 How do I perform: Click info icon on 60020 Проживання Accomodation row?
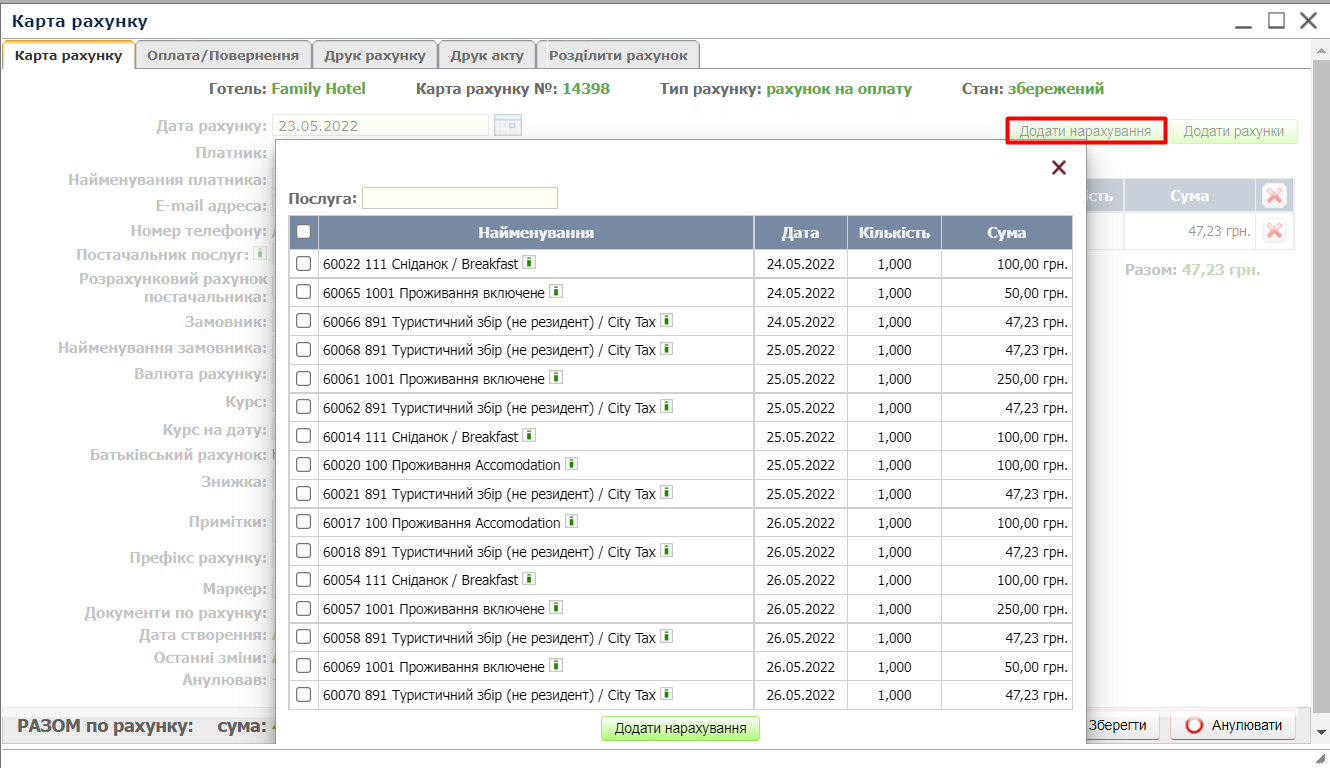click(x=572, y=465)
